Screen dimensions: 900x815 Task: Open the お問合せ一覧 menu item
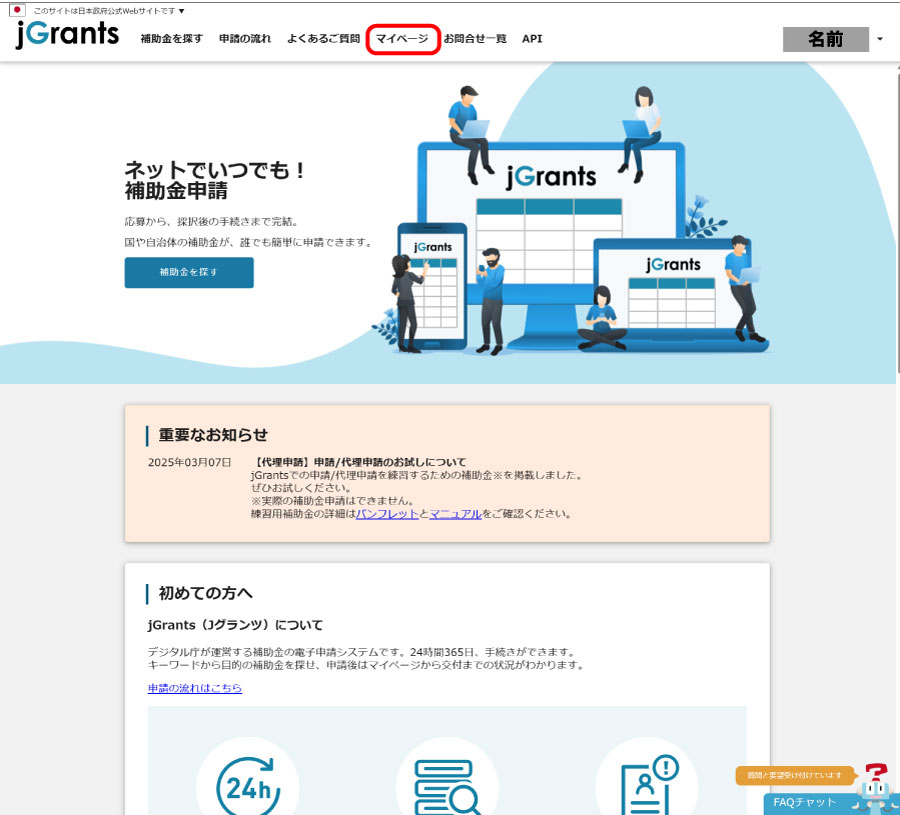coord(475,38)
